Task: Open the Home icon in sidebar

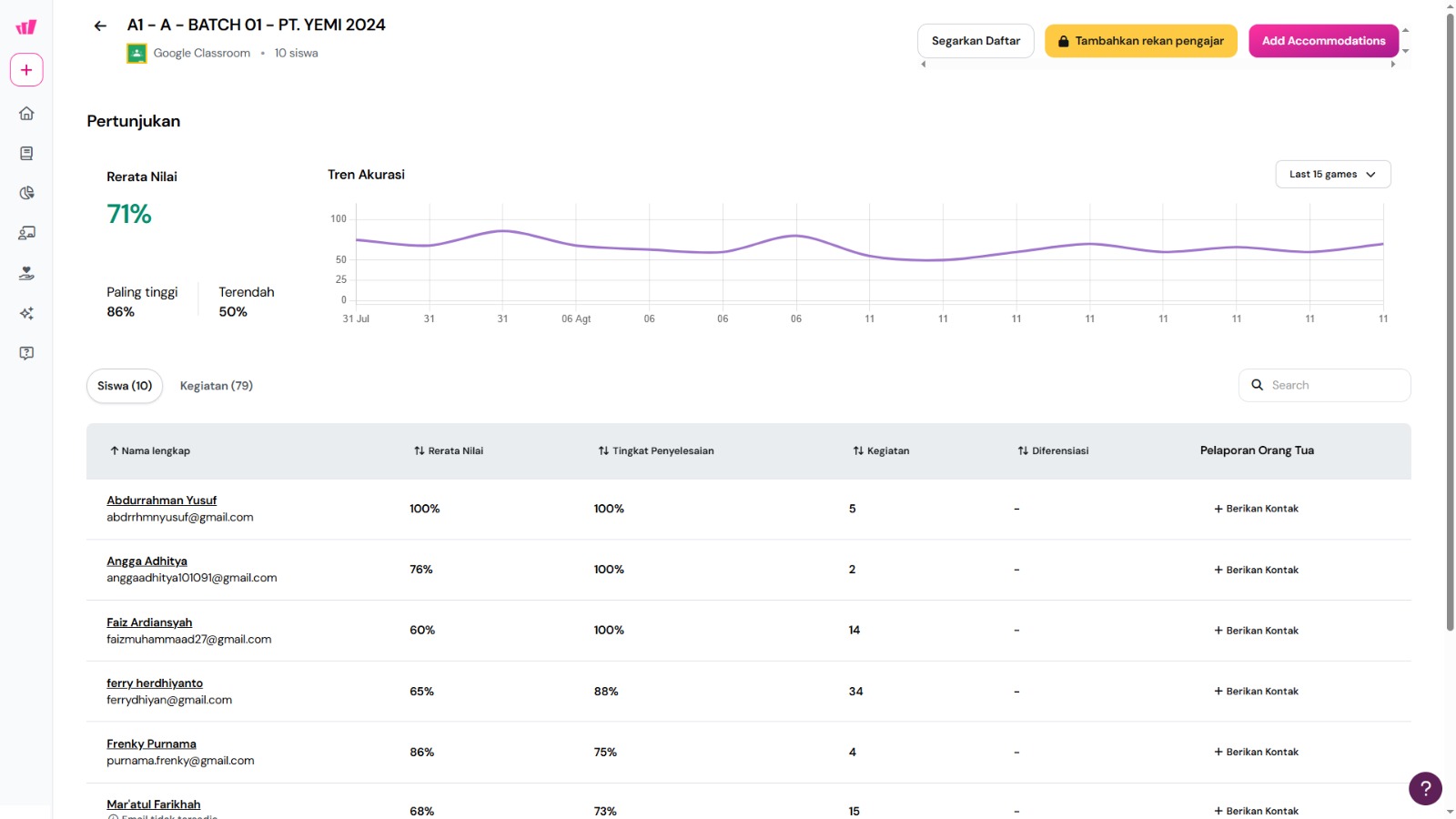Action: (26, 114)
